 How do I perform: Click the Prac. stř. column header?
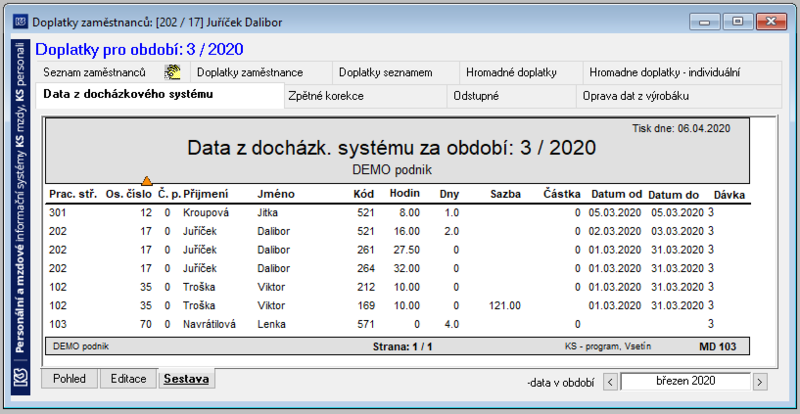tap(73, 194)
